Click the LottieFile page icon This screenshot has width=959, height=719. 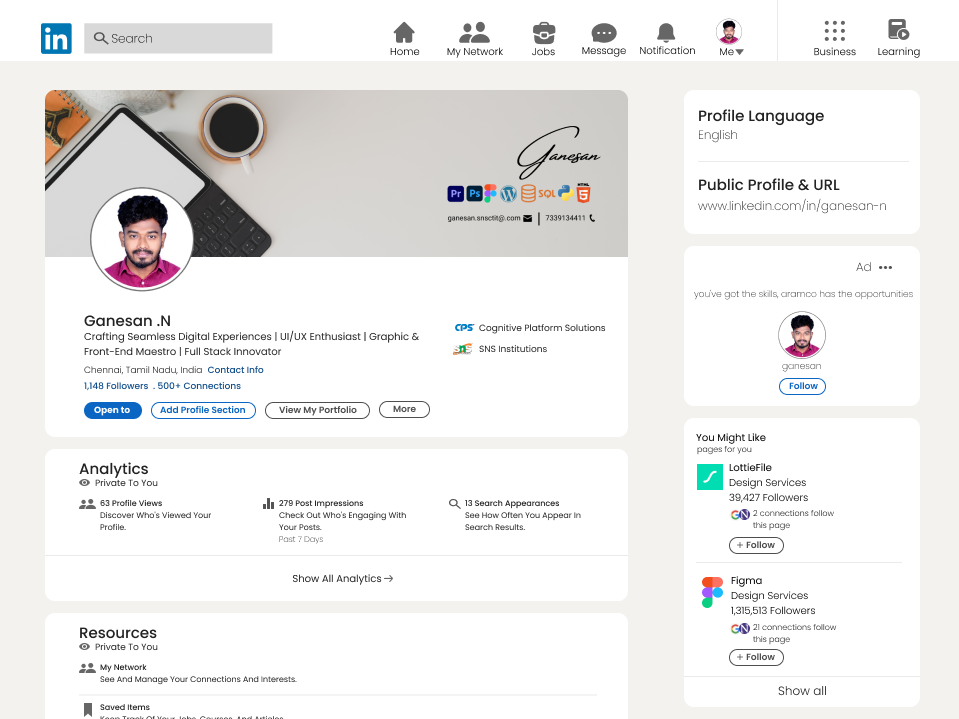[x=709, y=477]
